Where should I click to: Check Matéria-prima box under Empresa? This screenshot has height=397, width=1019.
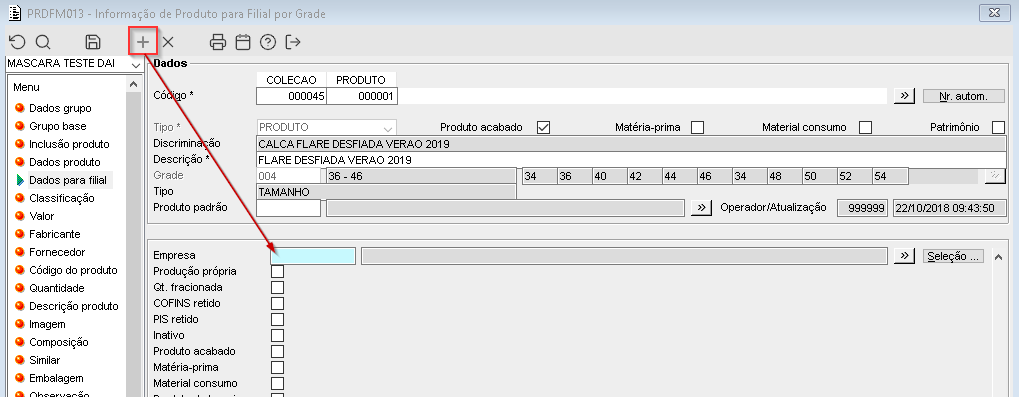(x=277, y=368)
